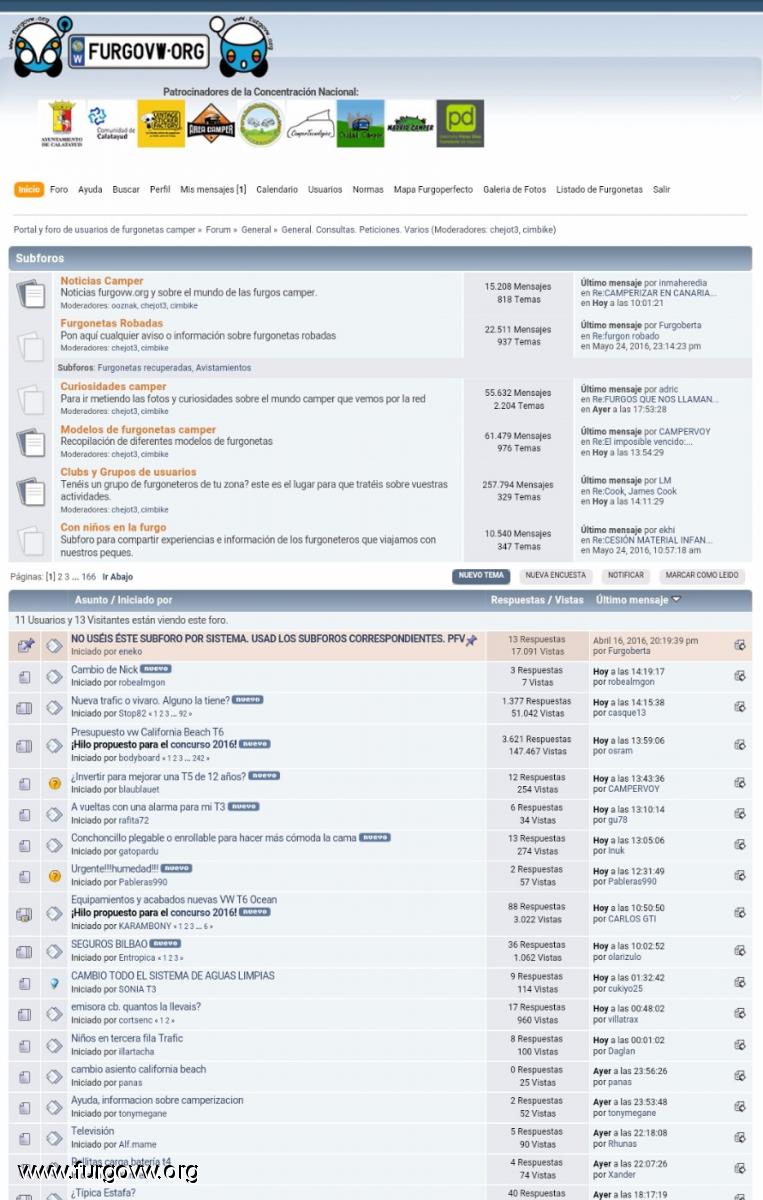
Task: Open the topic 'cambio asiento california beach'
Action: [138, 1069]
